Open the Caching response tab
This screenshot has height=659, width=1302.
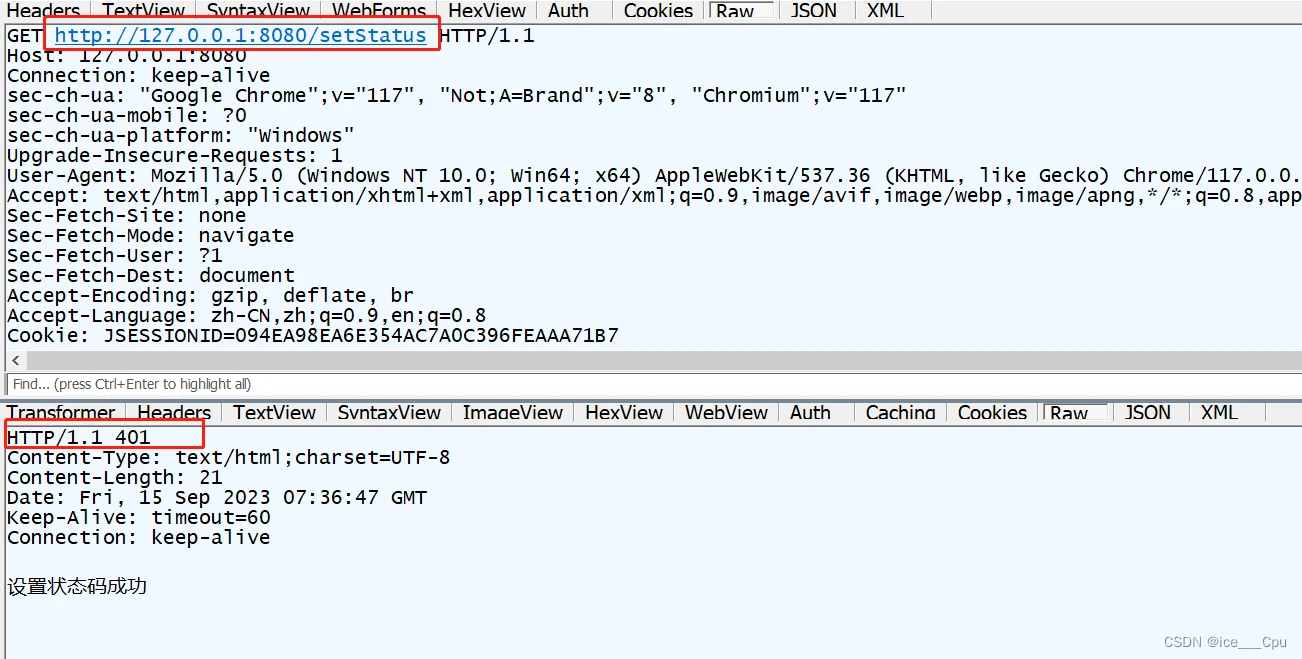[x=900, y=412]
